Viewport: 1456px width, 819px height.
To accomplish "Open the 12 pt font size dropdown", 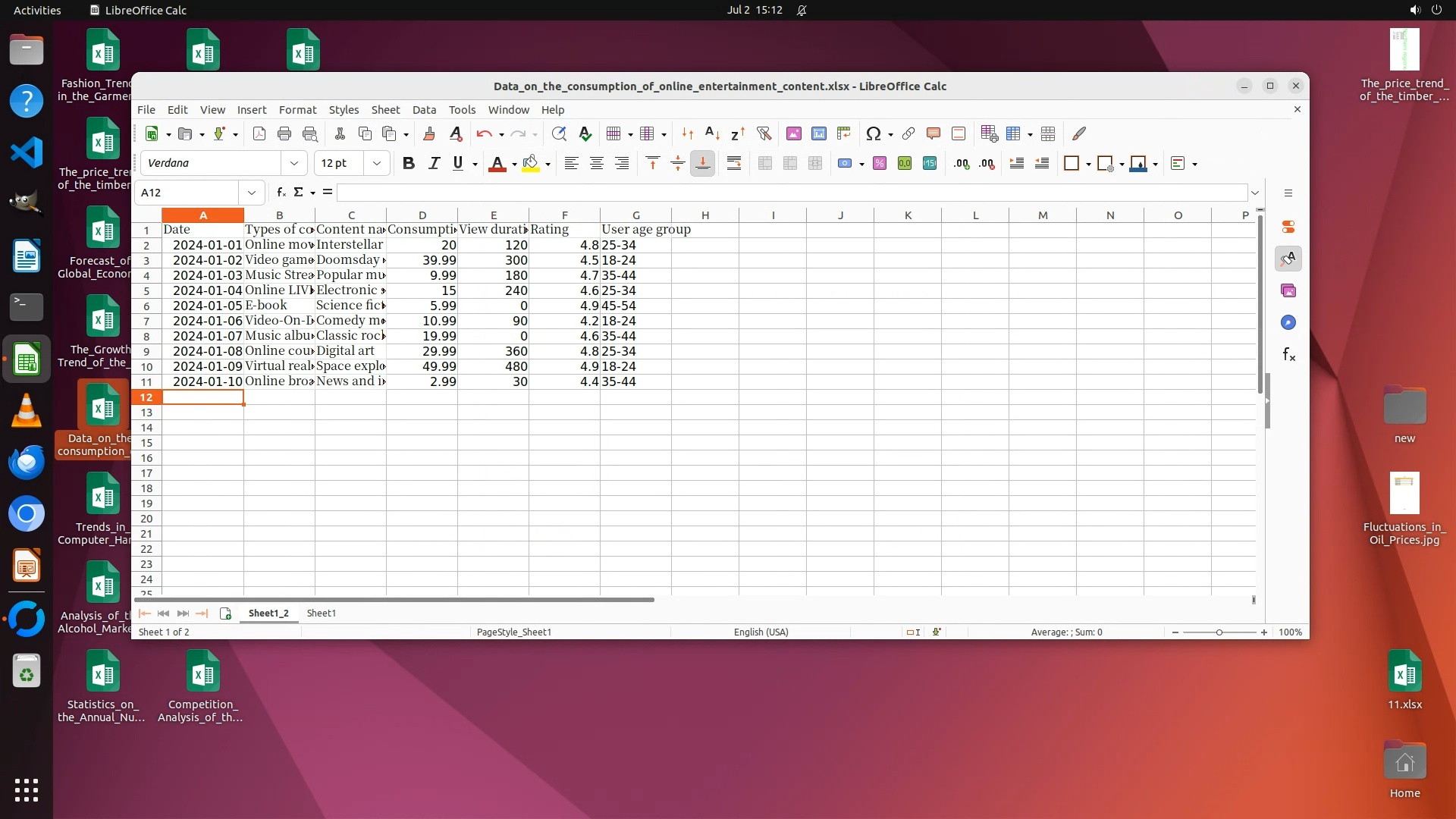I will pyautogui.click(x=376, y=163).
